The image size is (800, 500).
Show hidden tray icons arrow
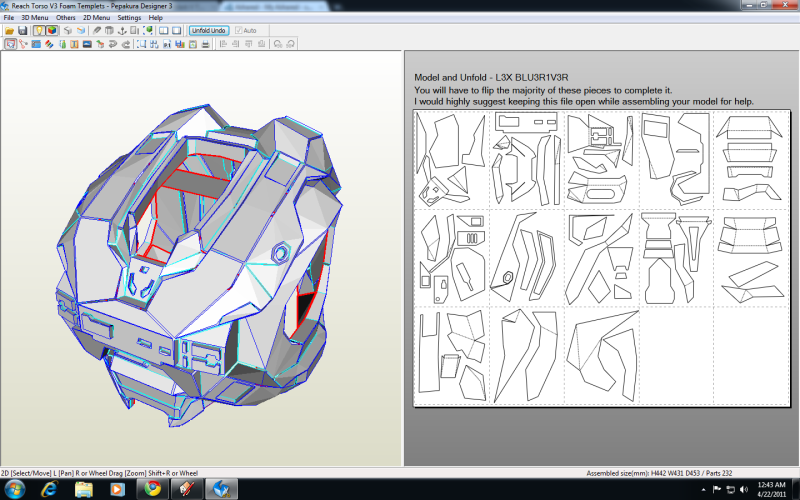coord(704,490)
